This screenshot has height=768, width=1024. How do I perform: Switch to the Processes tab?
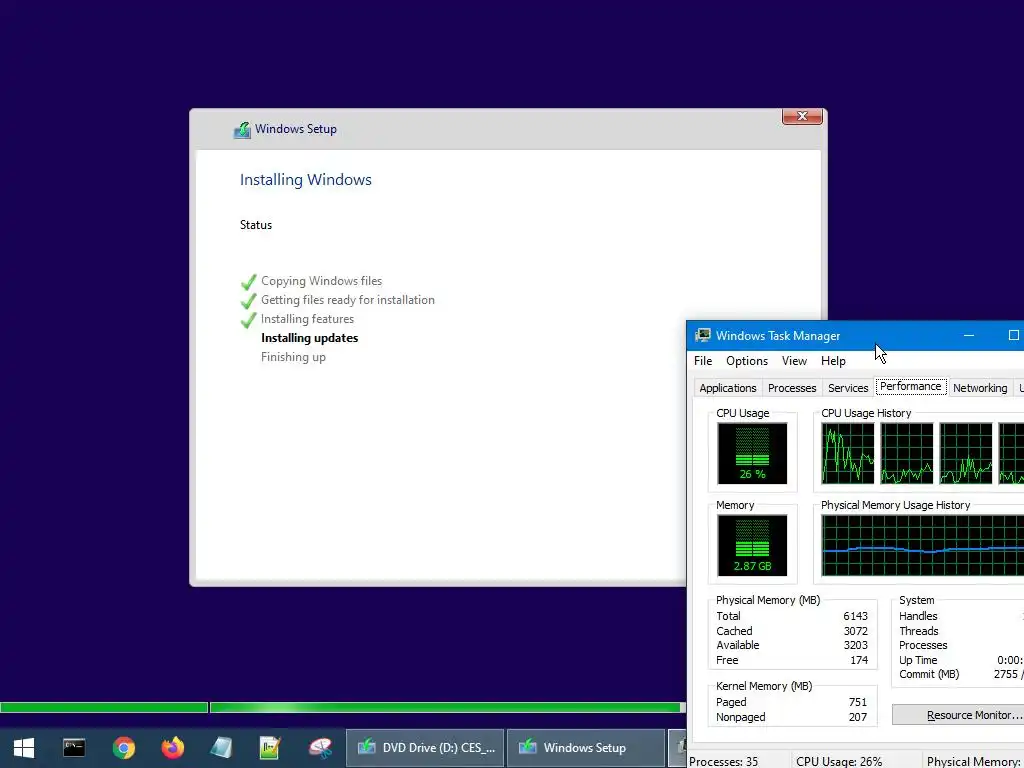click(792, 388)
